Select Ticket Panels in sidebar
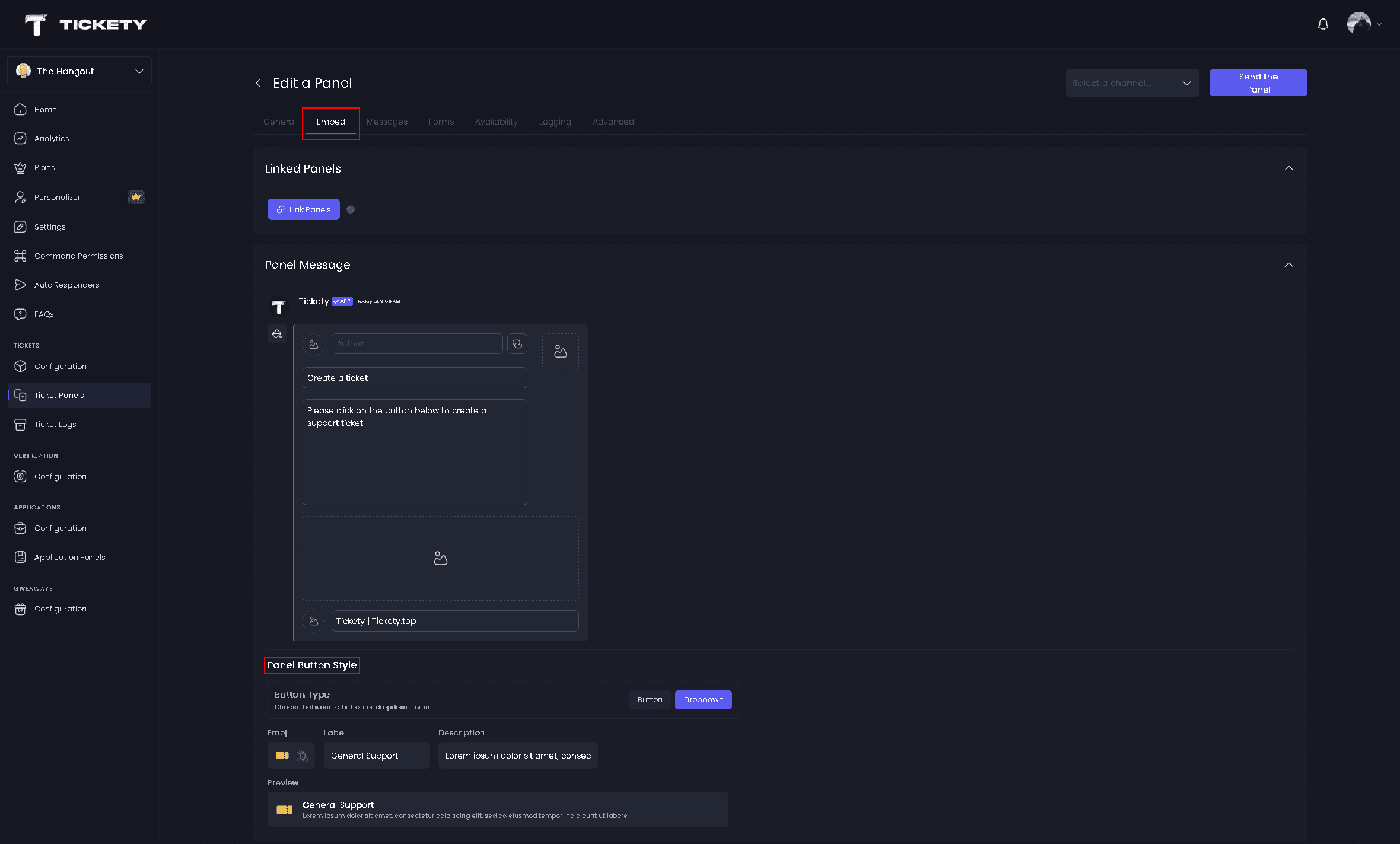Screen dimensions: 1400x844 79,395
